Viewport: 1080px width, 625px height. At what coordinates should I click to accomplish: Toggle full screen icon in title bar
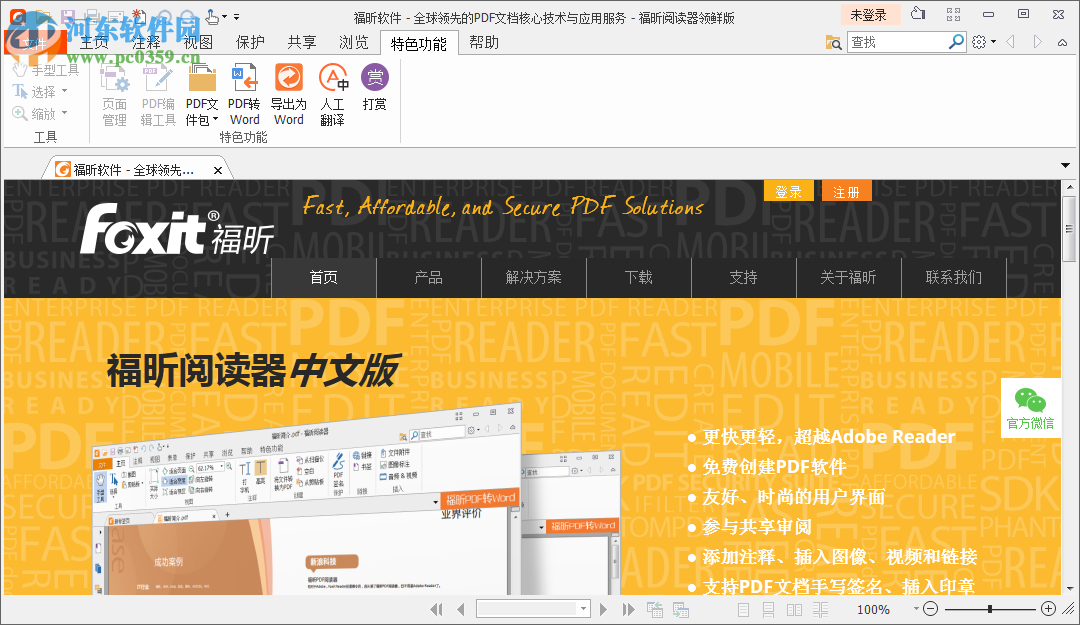pos(953,14)
